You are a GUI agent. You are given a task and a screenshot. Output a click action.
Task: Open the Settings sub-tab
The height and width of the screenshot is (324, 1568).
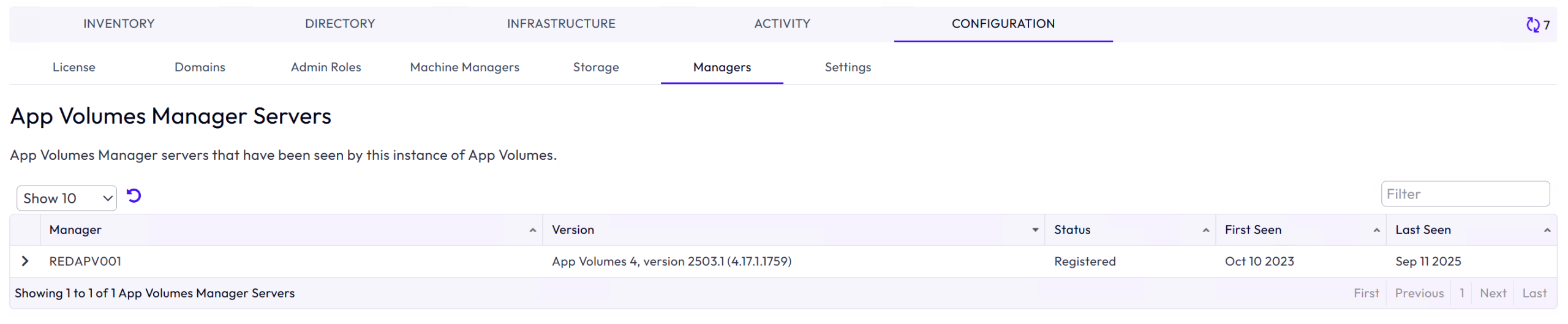coord(848,67)
